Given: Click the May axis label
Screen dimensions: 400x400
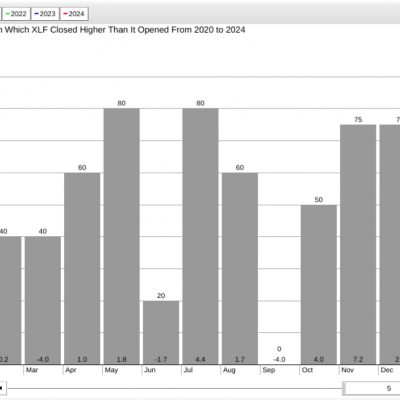Looking at the screenshot, I should (x=111, y=370).
